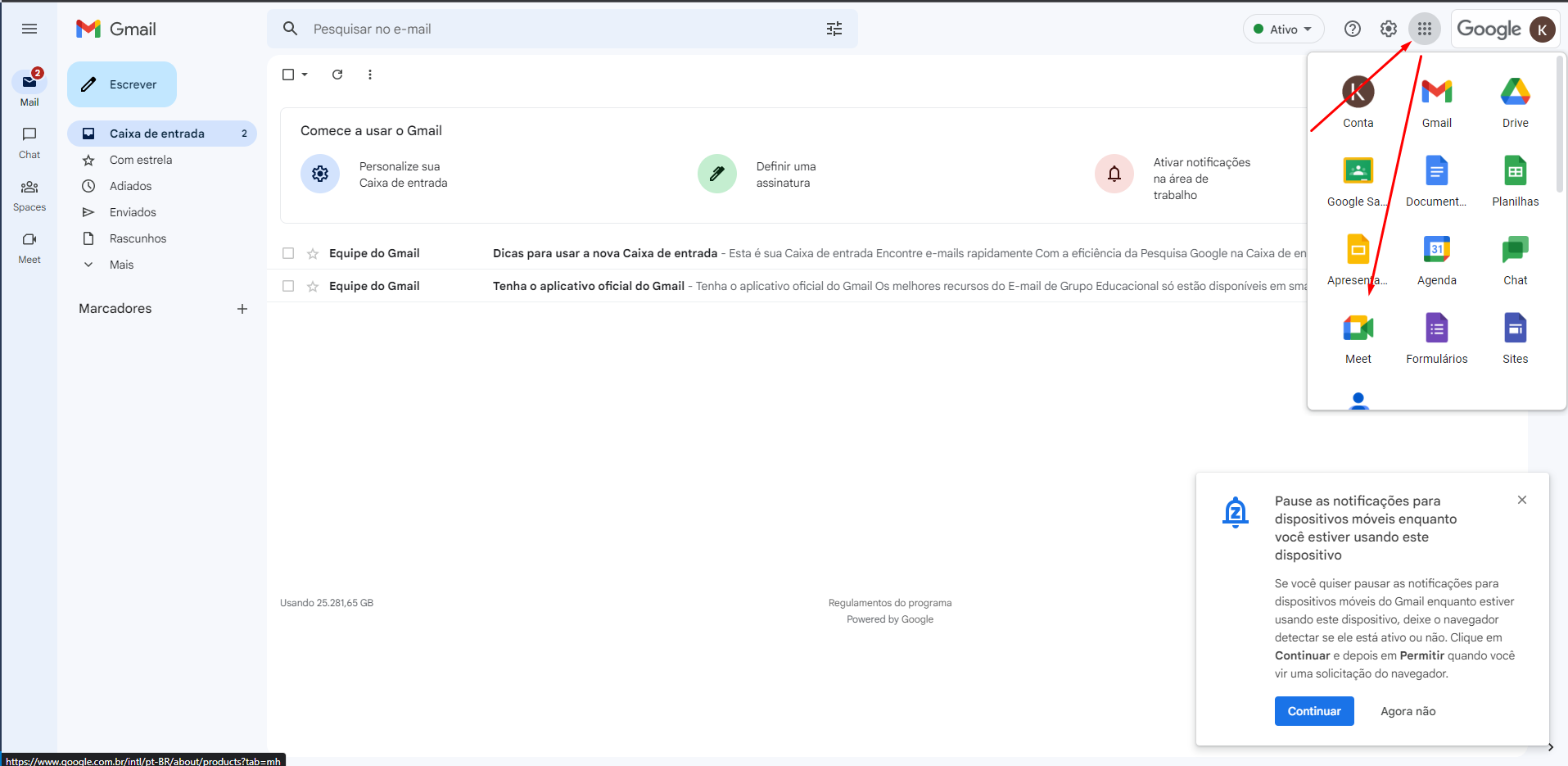Open Chat in the left rail
The height and width of the screenshot is (766, 1568).
coord(29,143)
